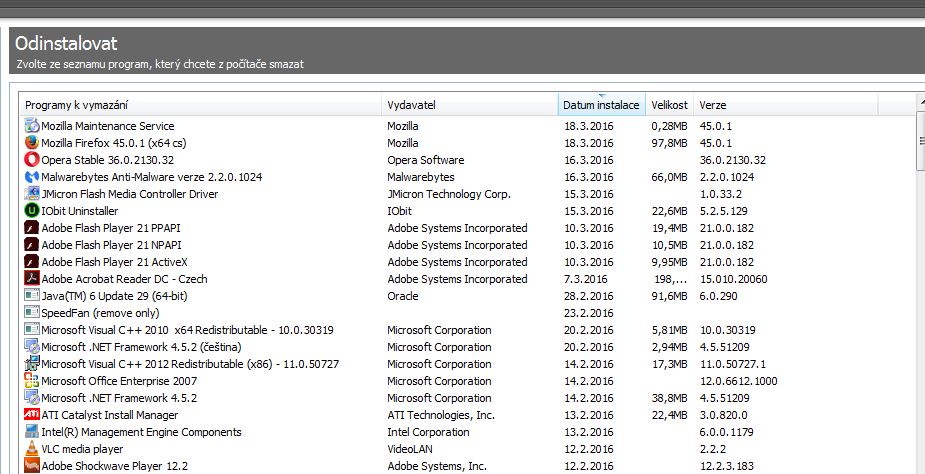Sort list by Vydavatel column header

tap(469, 105)
